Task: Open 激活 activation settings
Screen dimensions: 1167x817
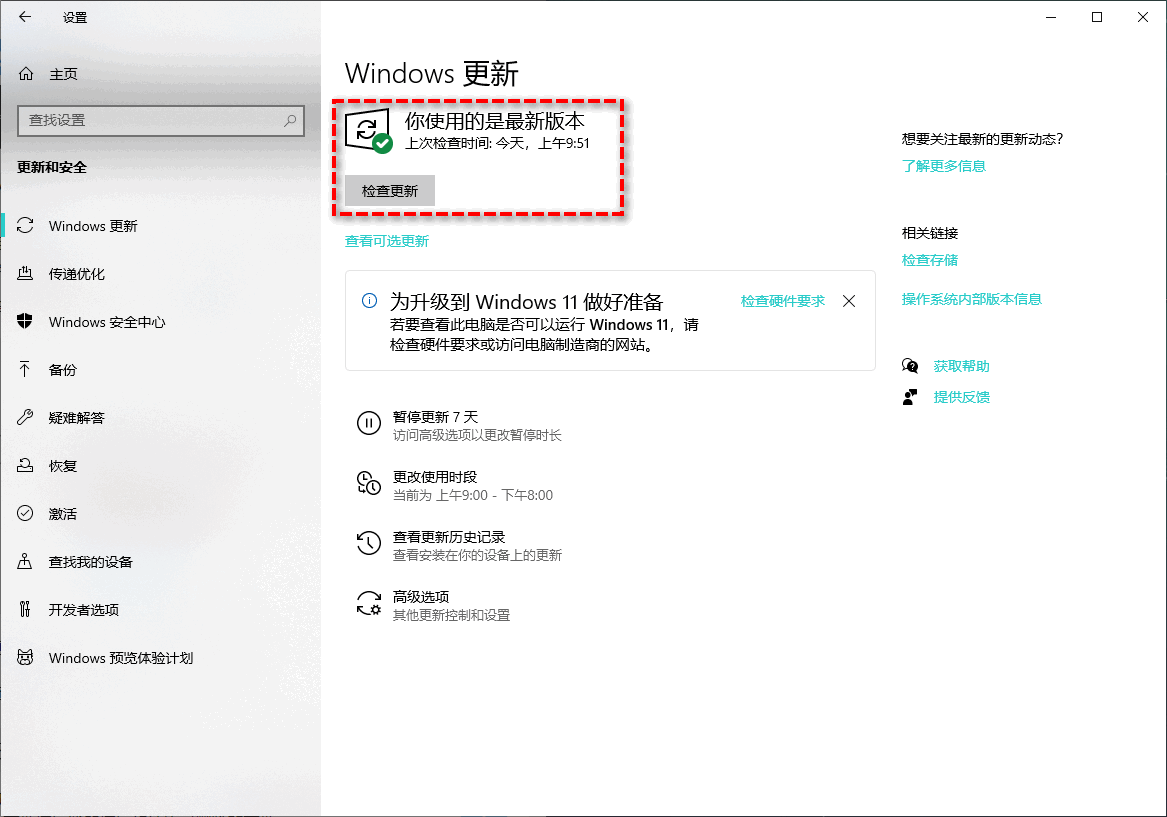Action: 61,513
